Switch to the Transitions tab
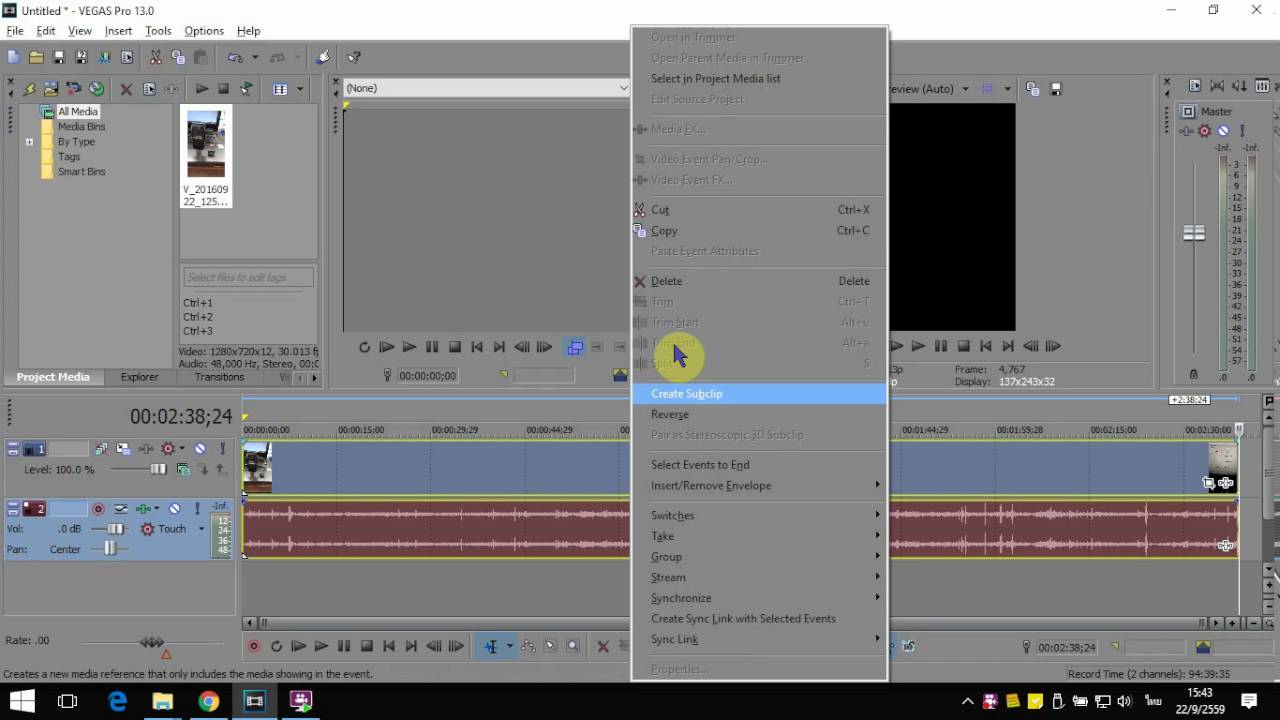The height and width of the screenshot is (720, 1280). (x=219, y=377)
